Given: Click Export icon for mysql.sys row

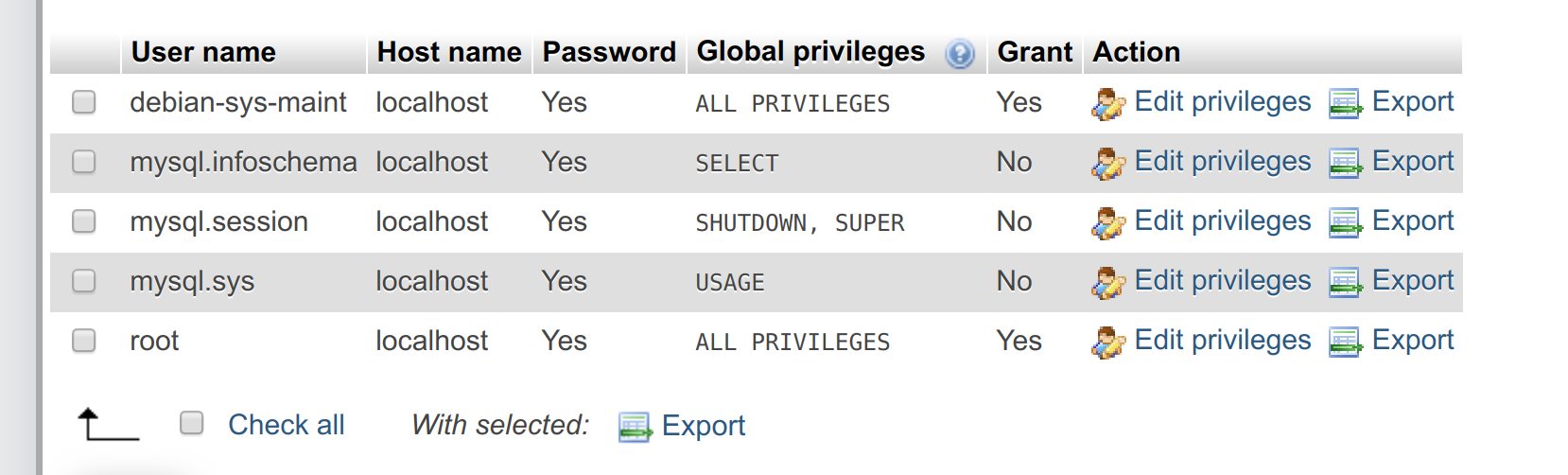Looking at the screenshot, I should tap(1345, 282).
